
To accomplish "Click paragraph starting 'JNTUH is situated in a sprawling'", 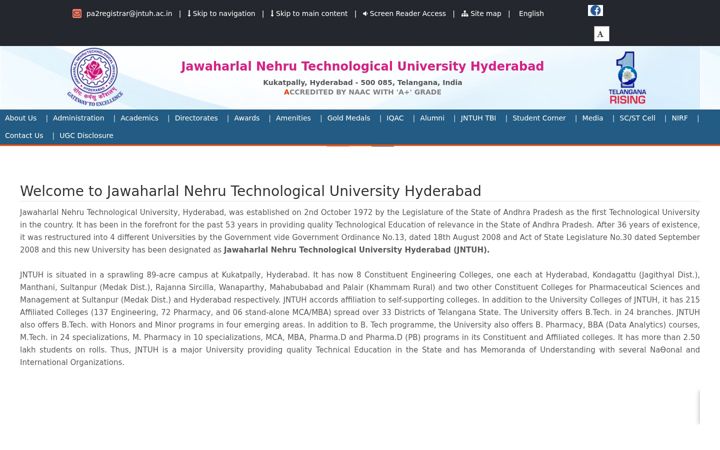I will click(360, 319).
